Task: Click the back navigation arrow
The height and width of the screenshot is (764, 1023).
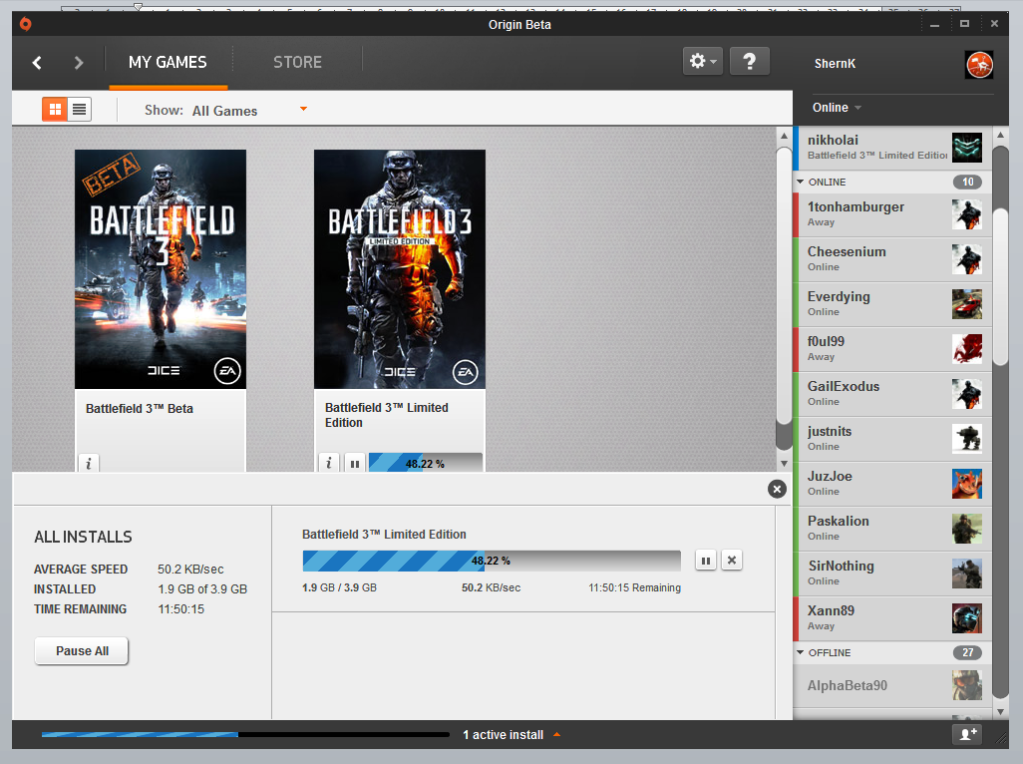Action: pos(37,63)
